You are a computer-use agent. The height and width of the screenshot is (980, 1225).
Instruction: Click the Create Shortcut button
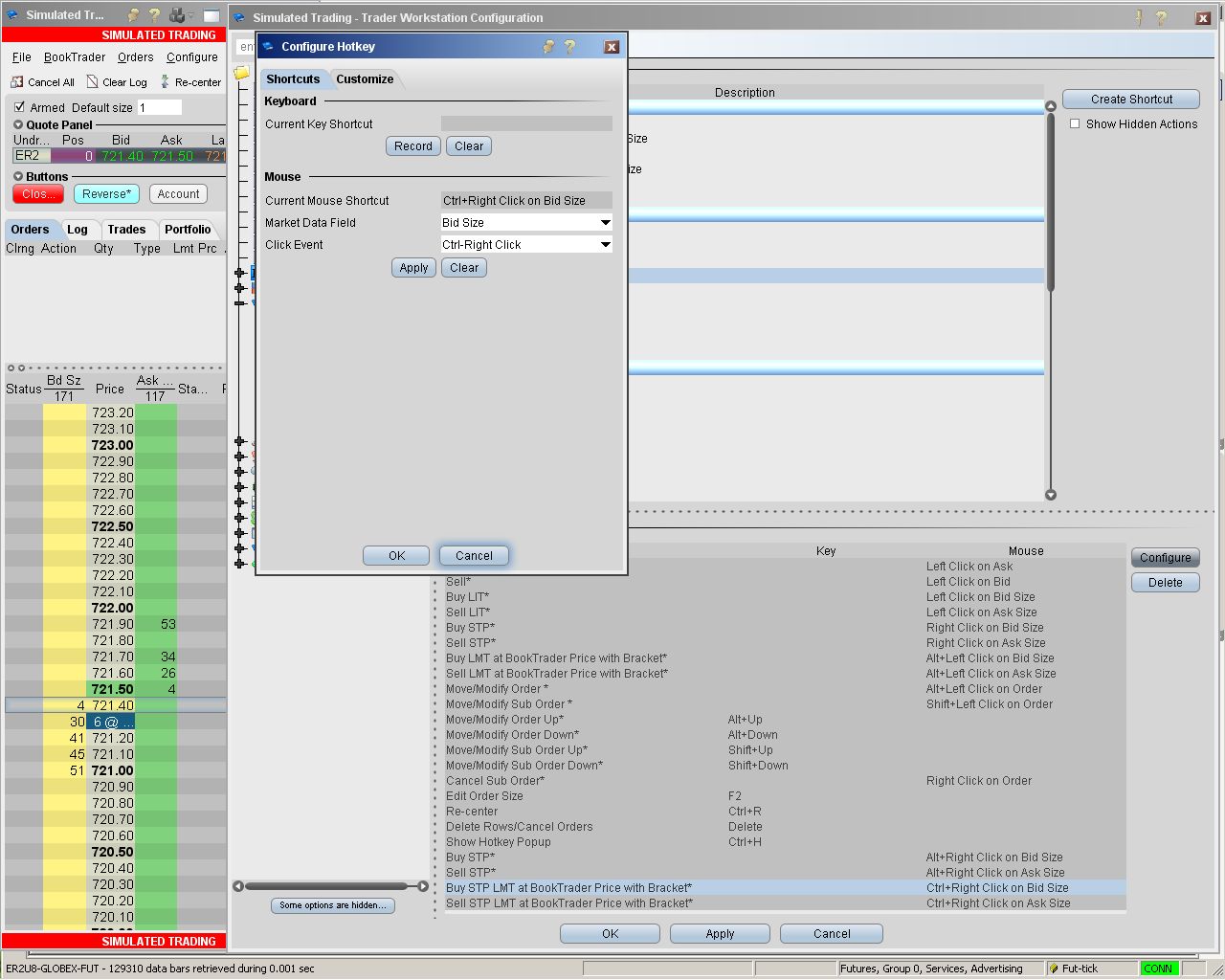[x=1130, y=100]
